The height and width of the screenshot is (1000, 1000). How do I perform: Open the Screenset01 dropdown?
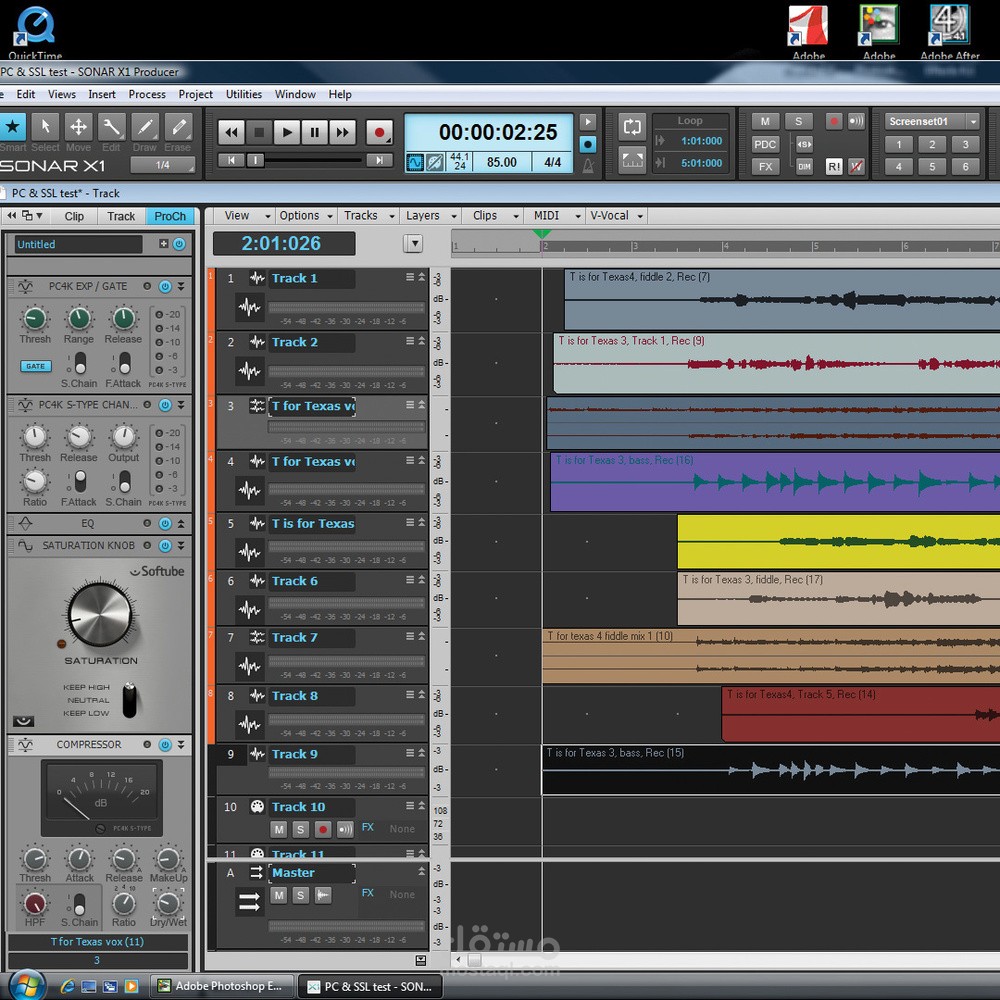973,121
